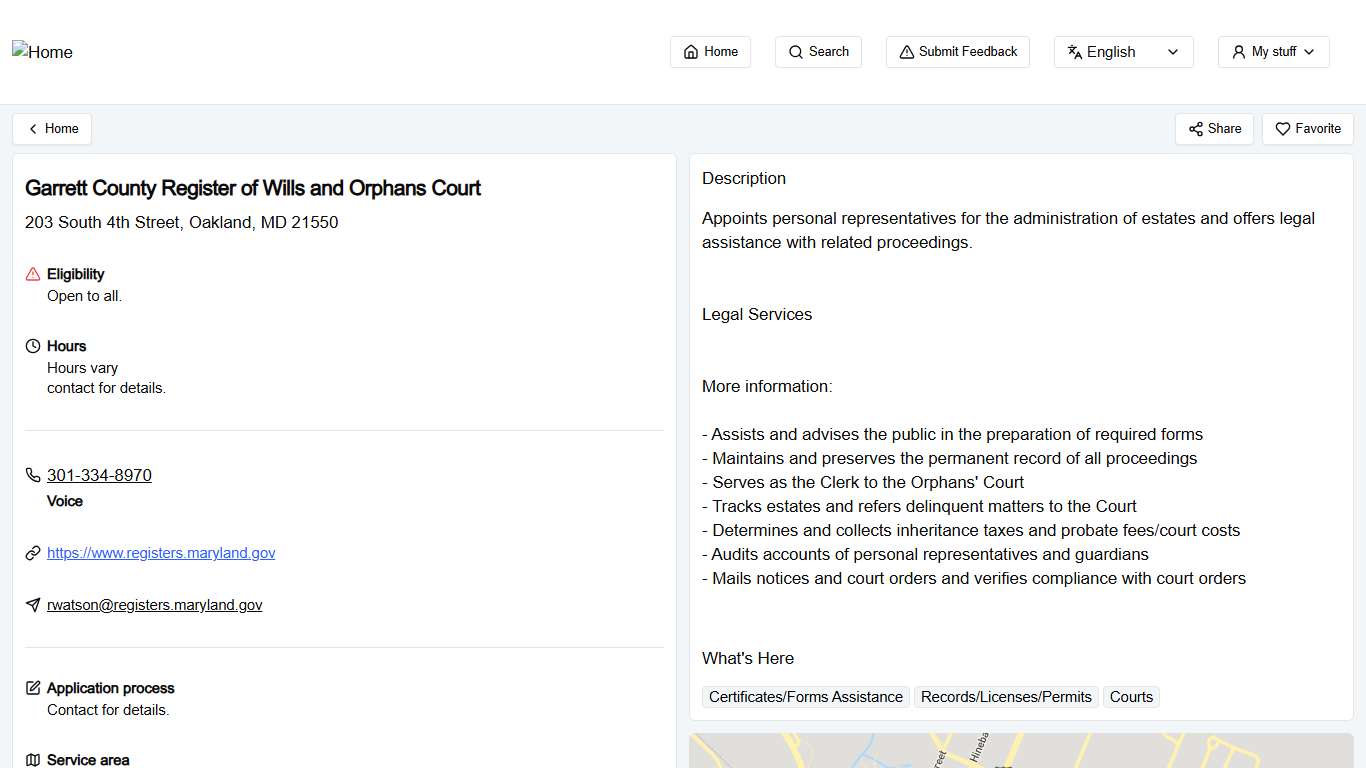The image size is (1366, 768).
Task: Click the translate icon next to English
Action: point(1075,51)
